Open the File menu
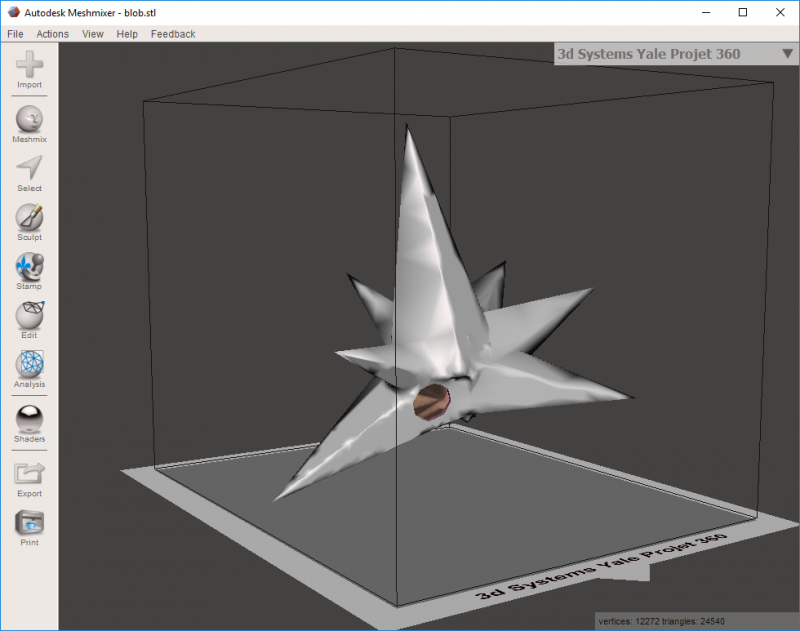Screen dimensions: 800x631 [x=15, y=34]
